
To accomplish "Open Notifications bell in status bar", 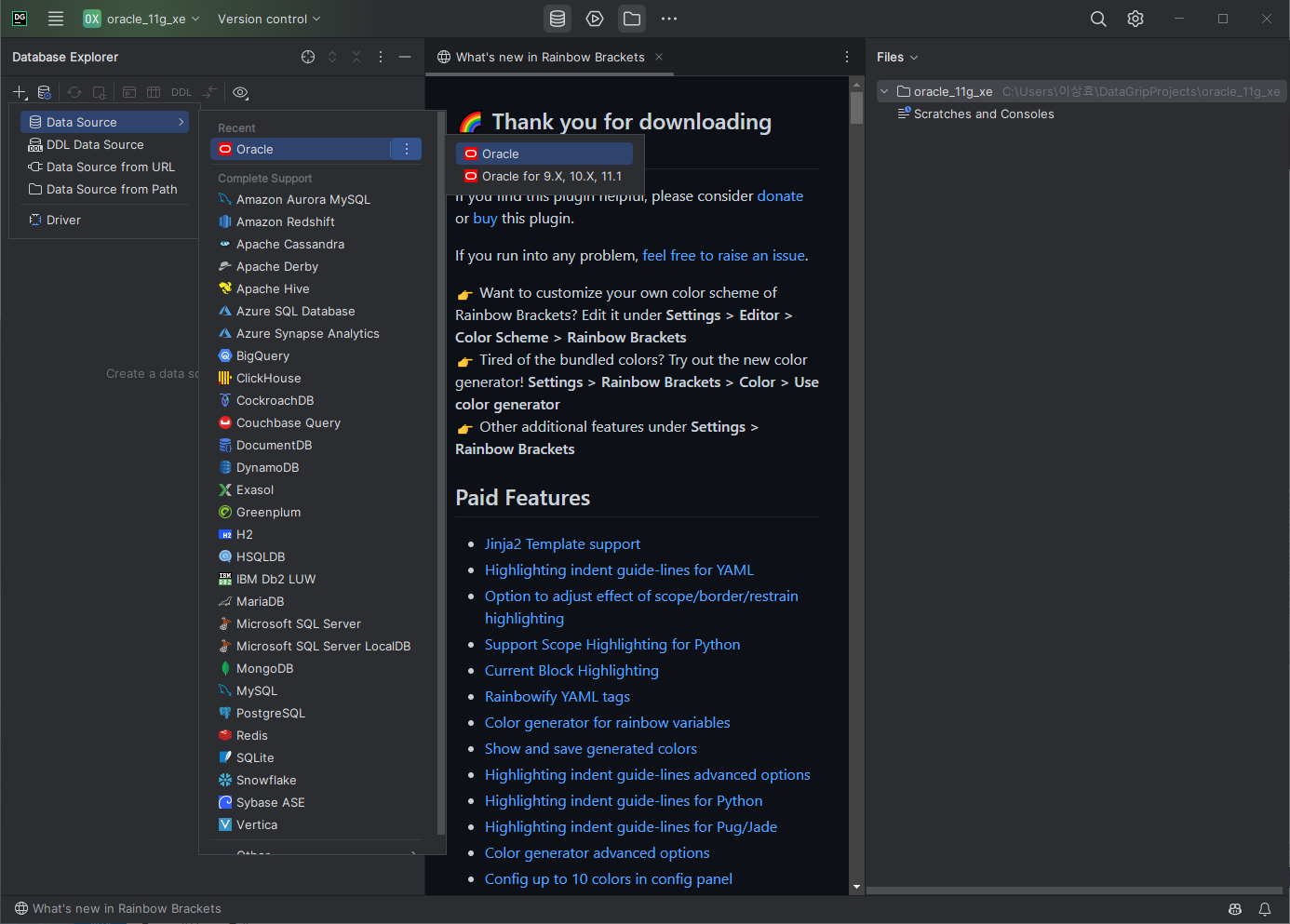I will click(1265, 909).
